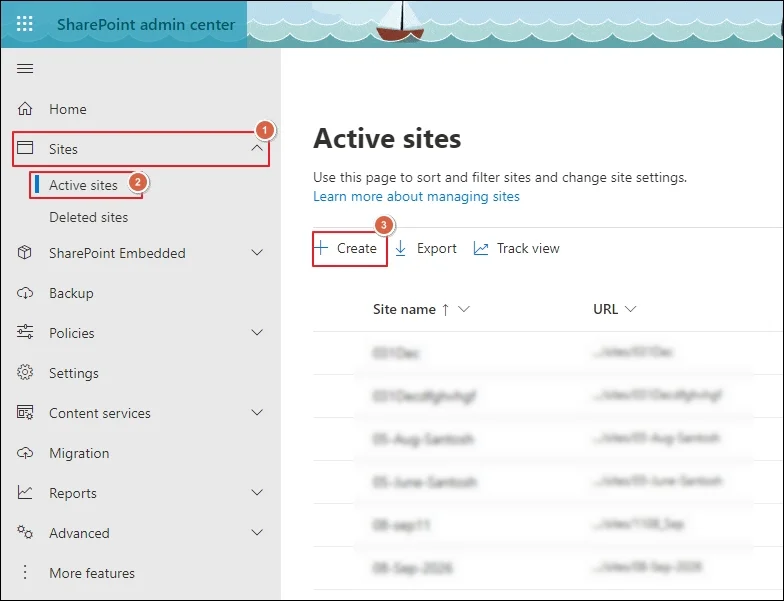The image size is (784, 601).
Task: Click the More features ellipsis icon
Action: (x=25, y=572)
